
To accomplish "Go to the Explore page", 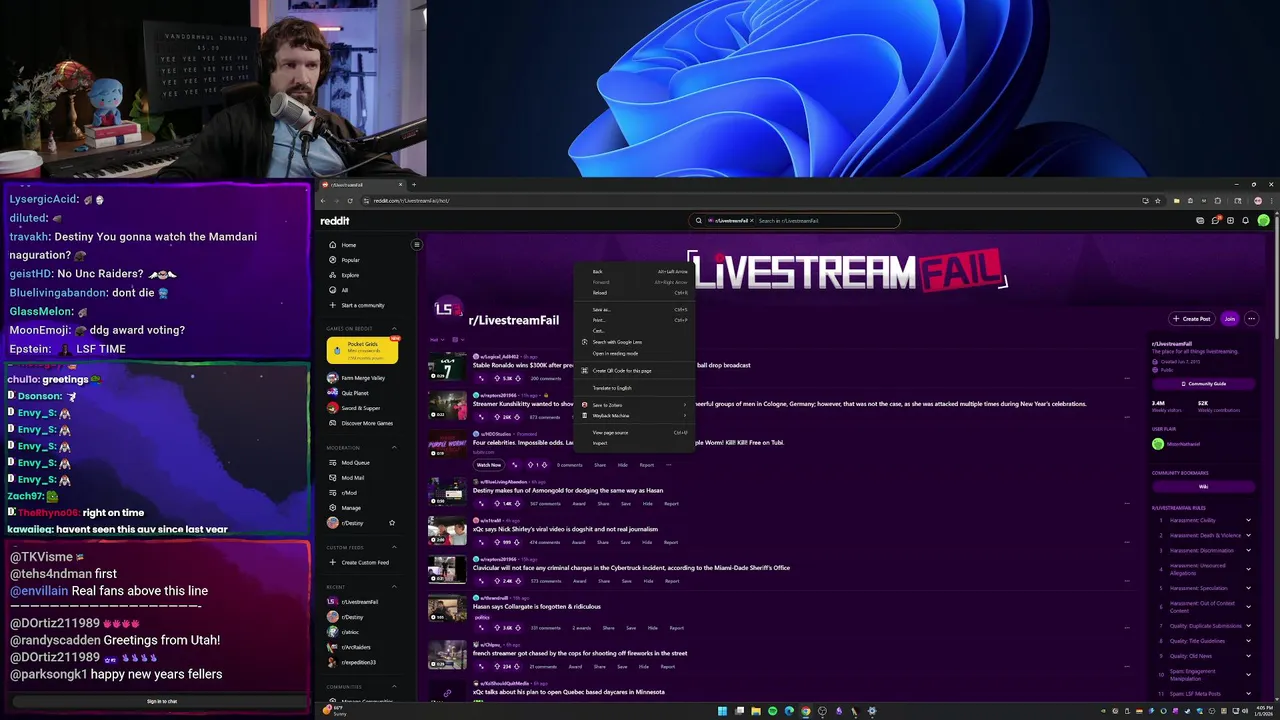I will point(360,275).
